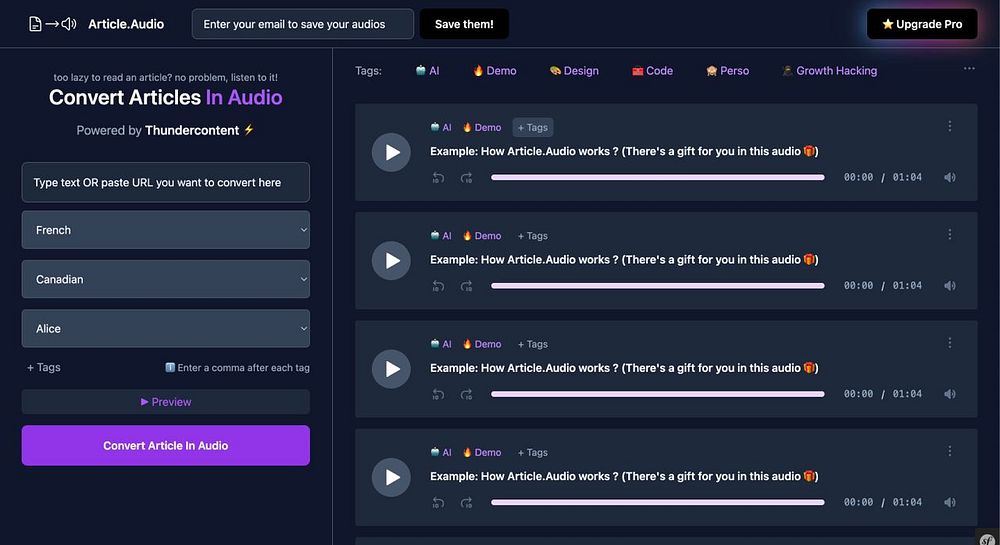Viewport: 1000px width, 545px height.
Task: Seek on the third audio progress bar
Action: tap(658, 394)
